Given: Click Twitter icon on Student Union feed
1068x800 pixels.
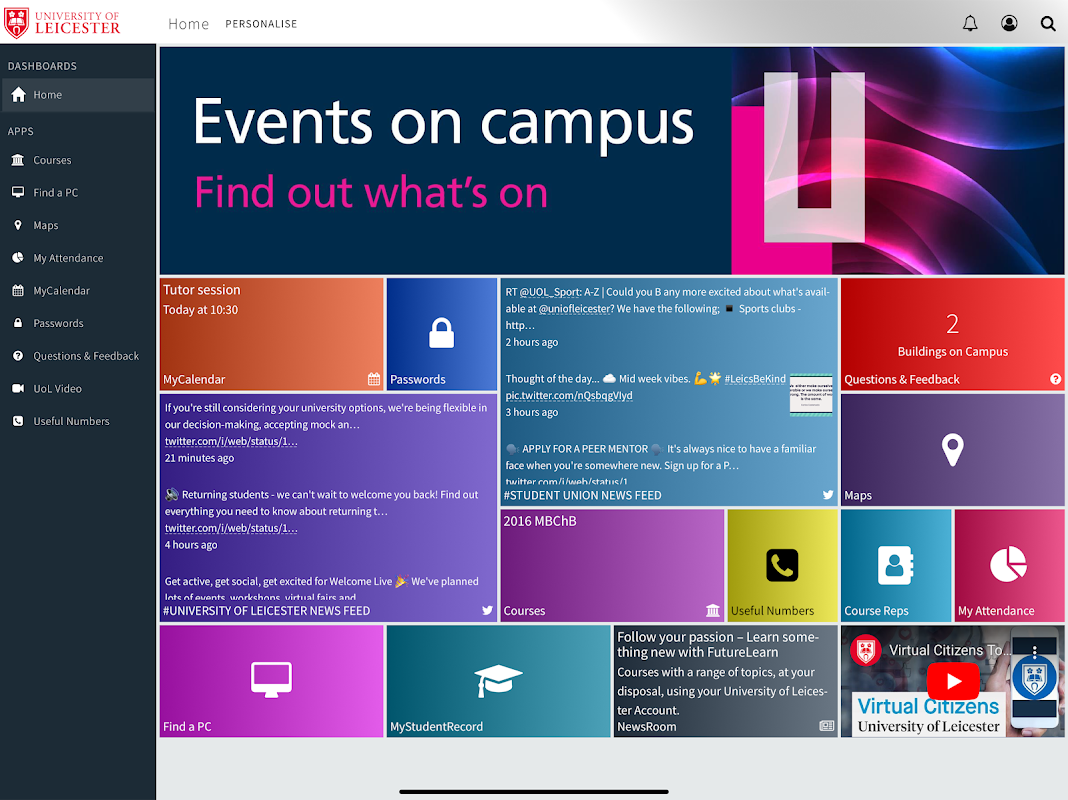Looking at the screenshot, I should (x=828, y=495).
